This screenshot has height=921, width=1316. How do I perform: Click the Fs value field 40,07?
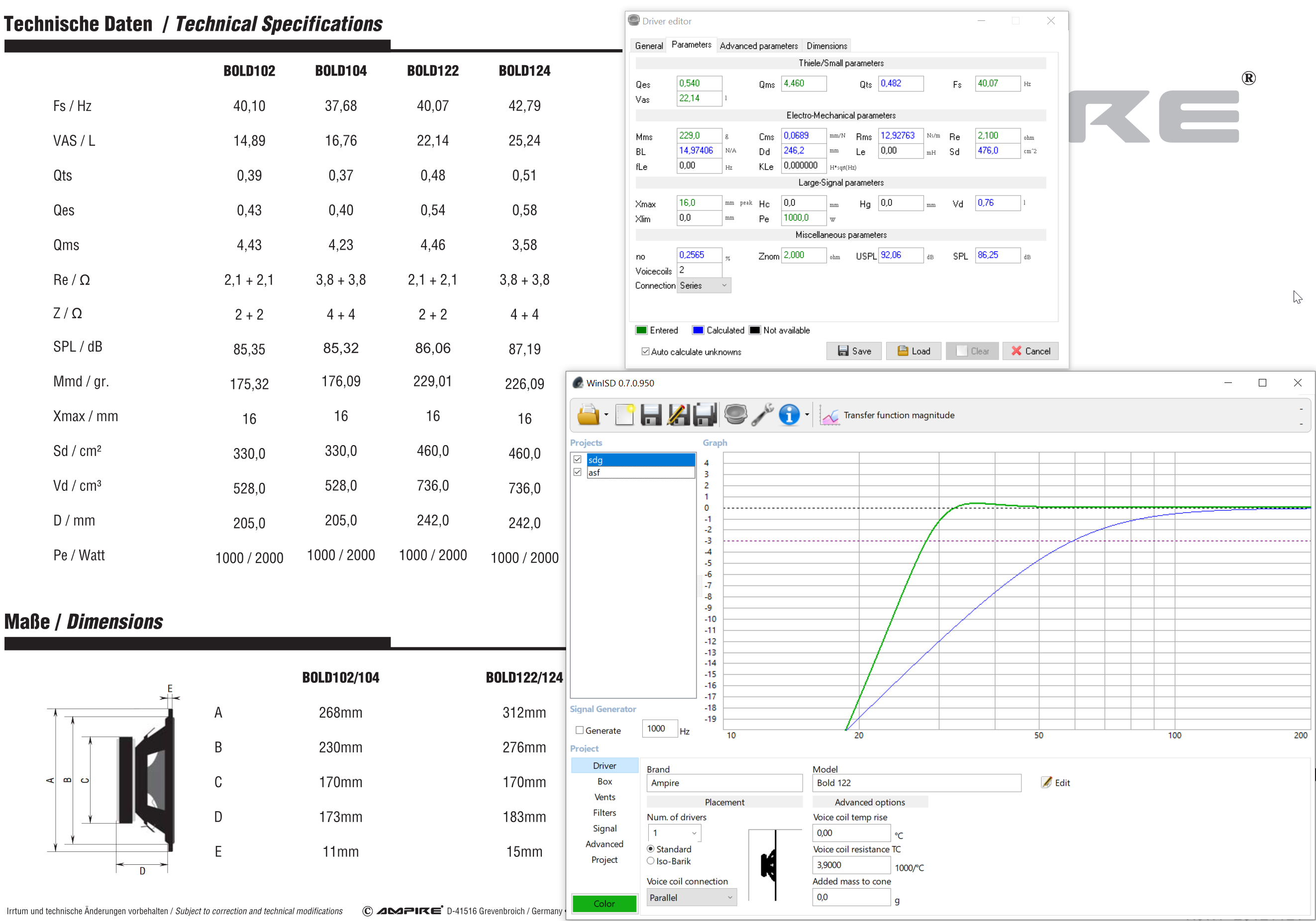coord(997,84)
